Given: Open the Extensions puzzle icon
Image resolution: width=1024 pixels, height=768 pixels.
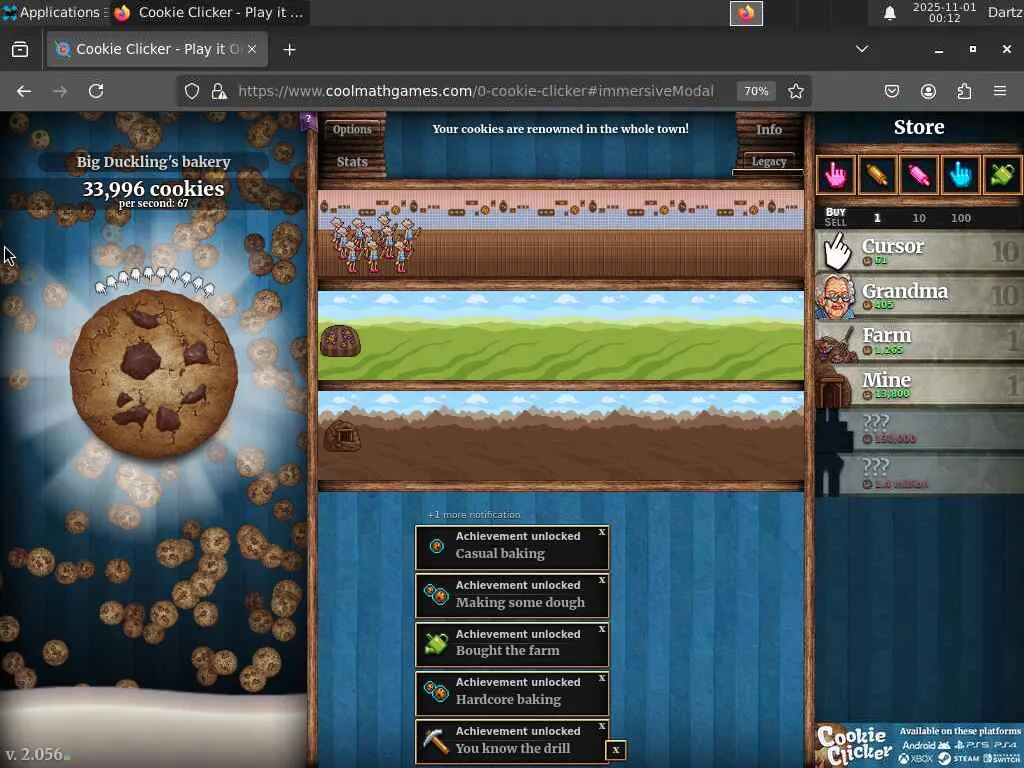Looking at the screenshot, I should (x=964, y=91).
